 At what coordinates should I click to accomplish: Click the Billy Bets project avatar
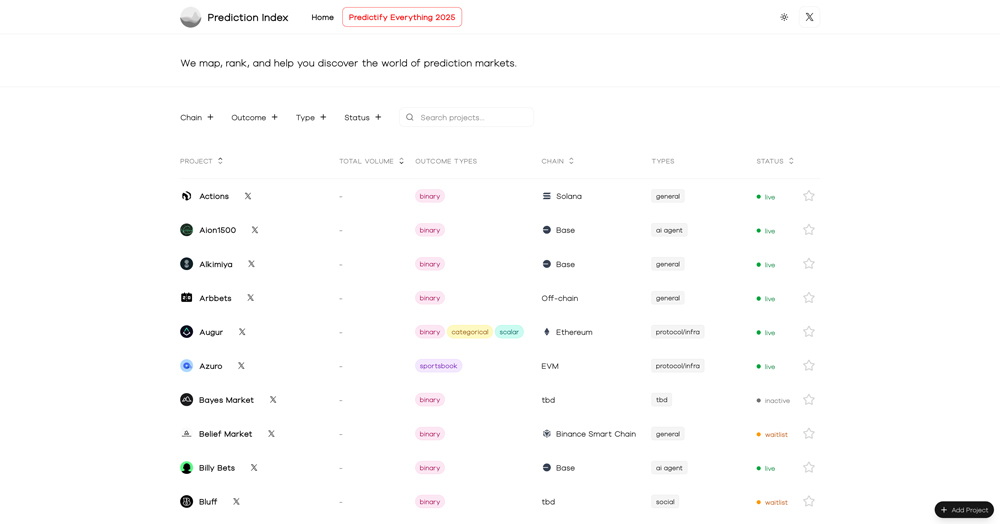tap(186, 468)
